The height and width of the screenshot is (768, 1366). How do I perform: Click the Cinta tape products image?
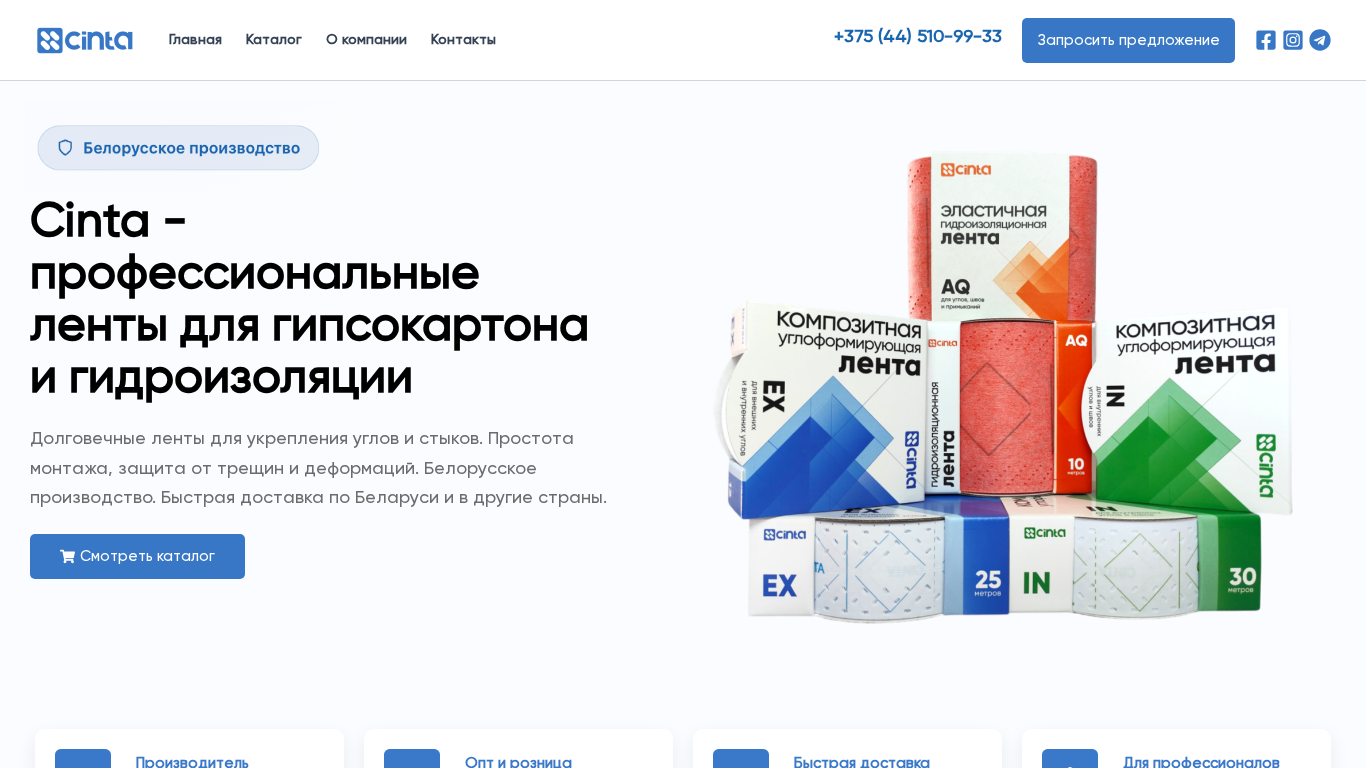pos(1004,388)
